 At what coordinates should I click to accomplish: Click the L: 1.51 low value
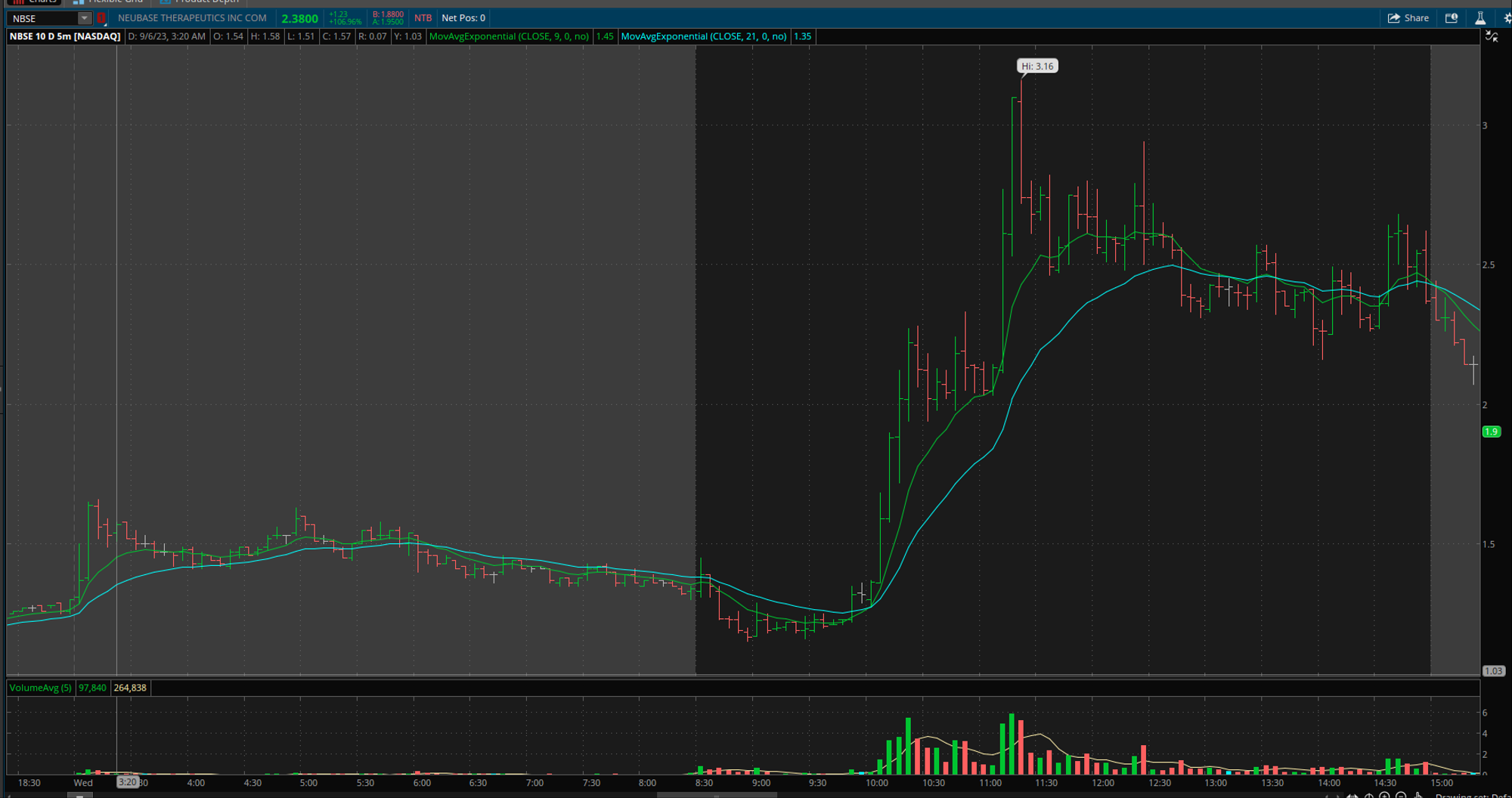tap(301, 36)
